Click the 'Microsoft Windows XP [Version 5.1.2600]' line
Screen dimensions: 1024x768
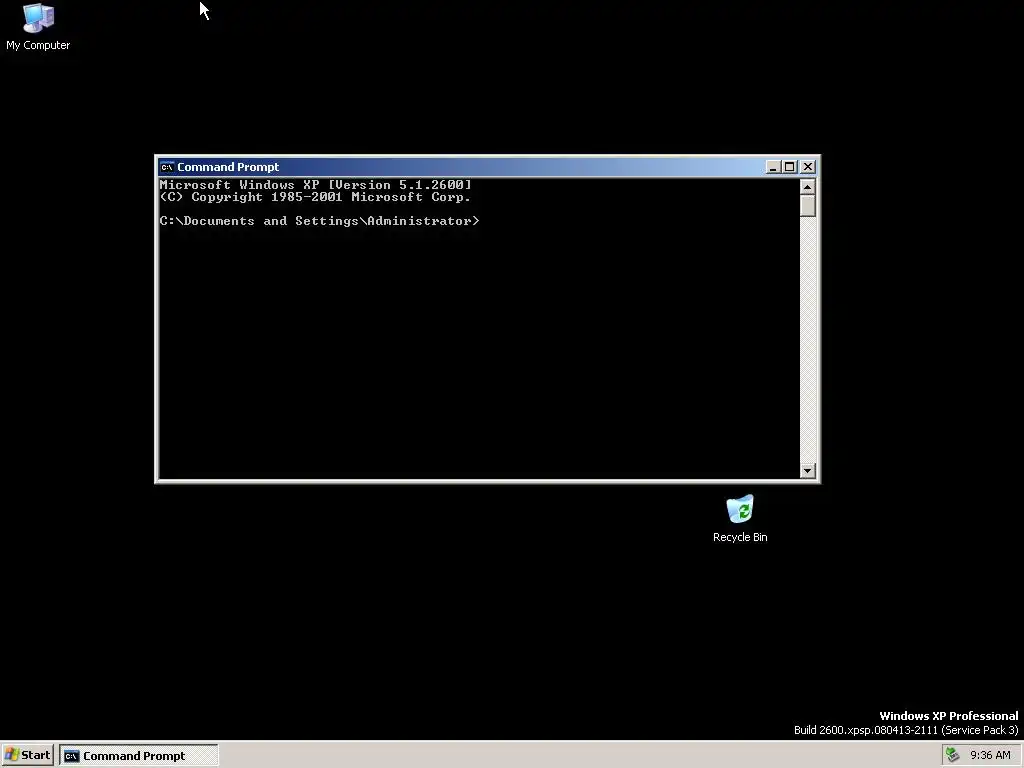(x=315, y=185)
